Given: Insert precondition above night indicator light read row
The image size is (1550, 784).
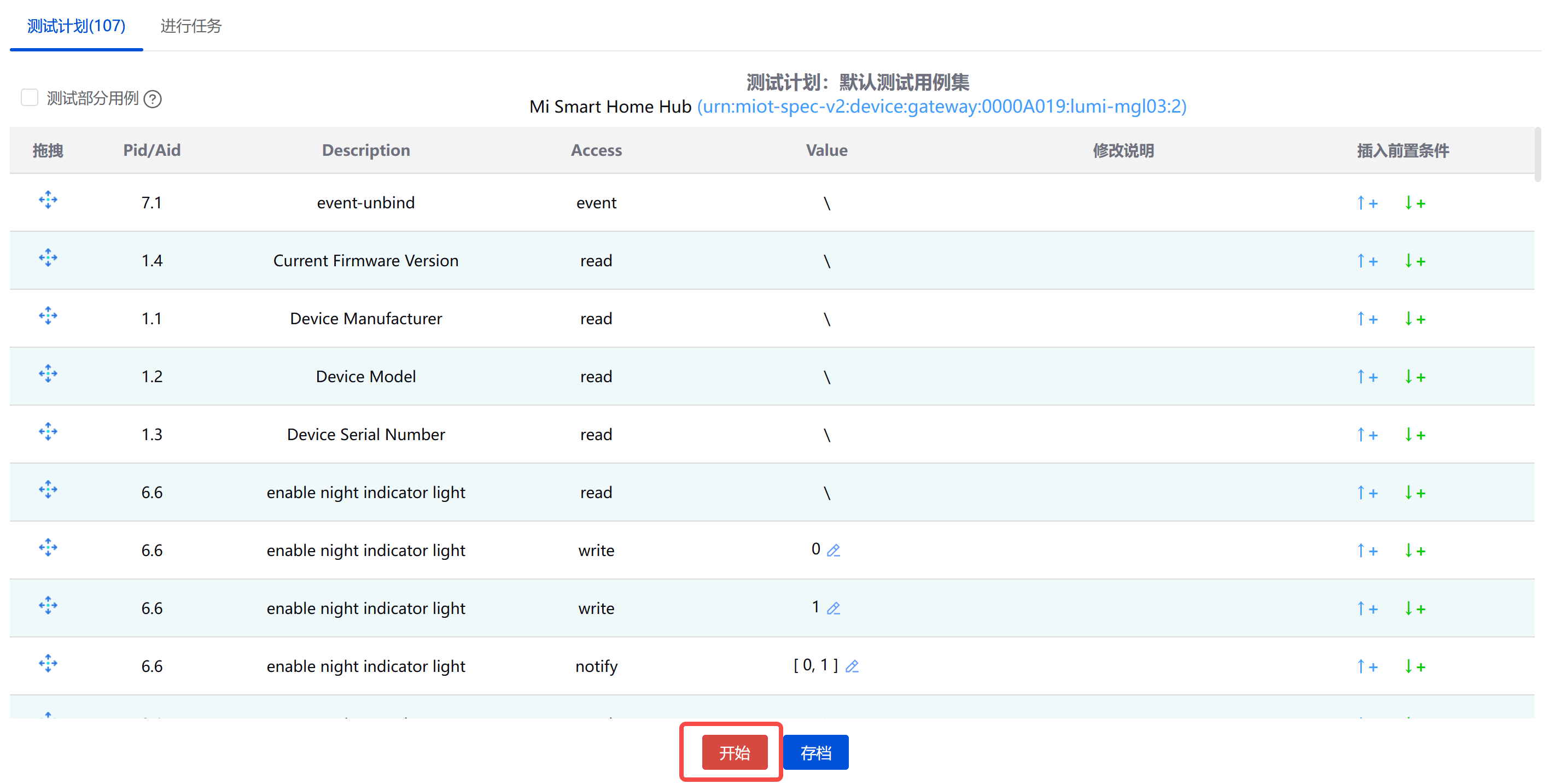Looking at the screenshot, I should [1366, 493].
